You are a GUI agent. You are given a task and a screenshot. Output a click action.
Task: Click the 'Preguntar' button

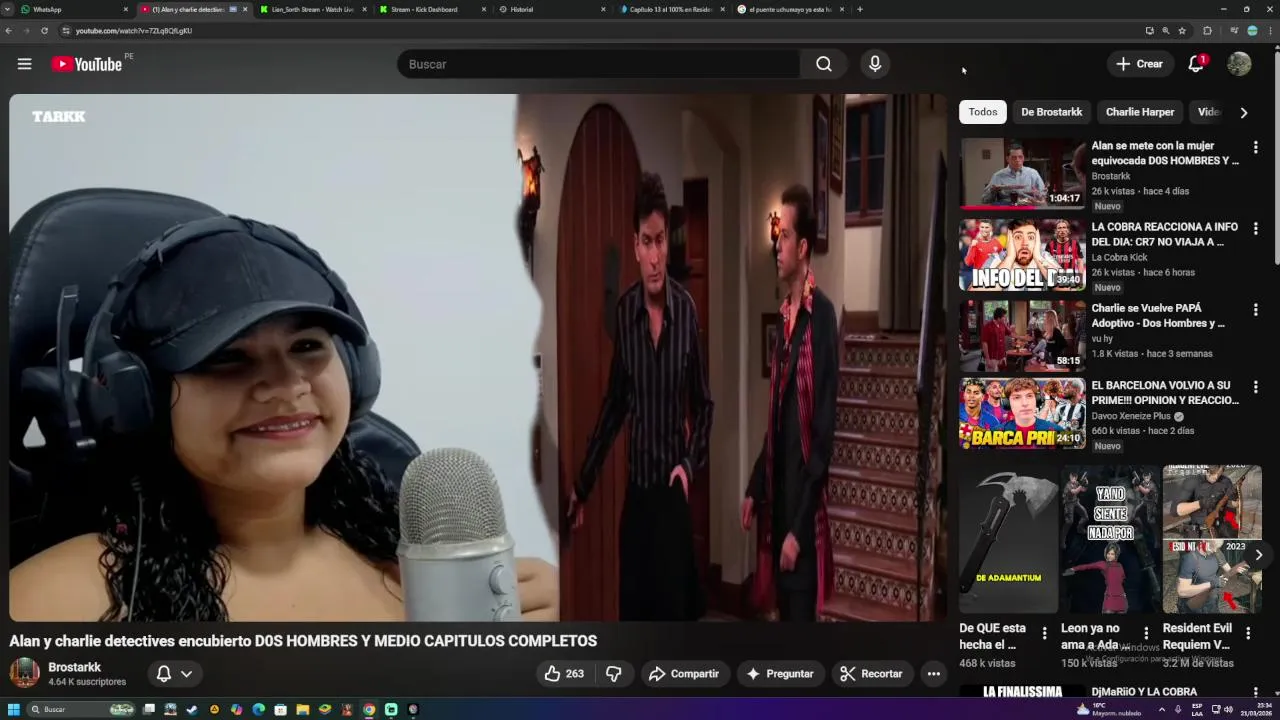(x=780, y=674)
